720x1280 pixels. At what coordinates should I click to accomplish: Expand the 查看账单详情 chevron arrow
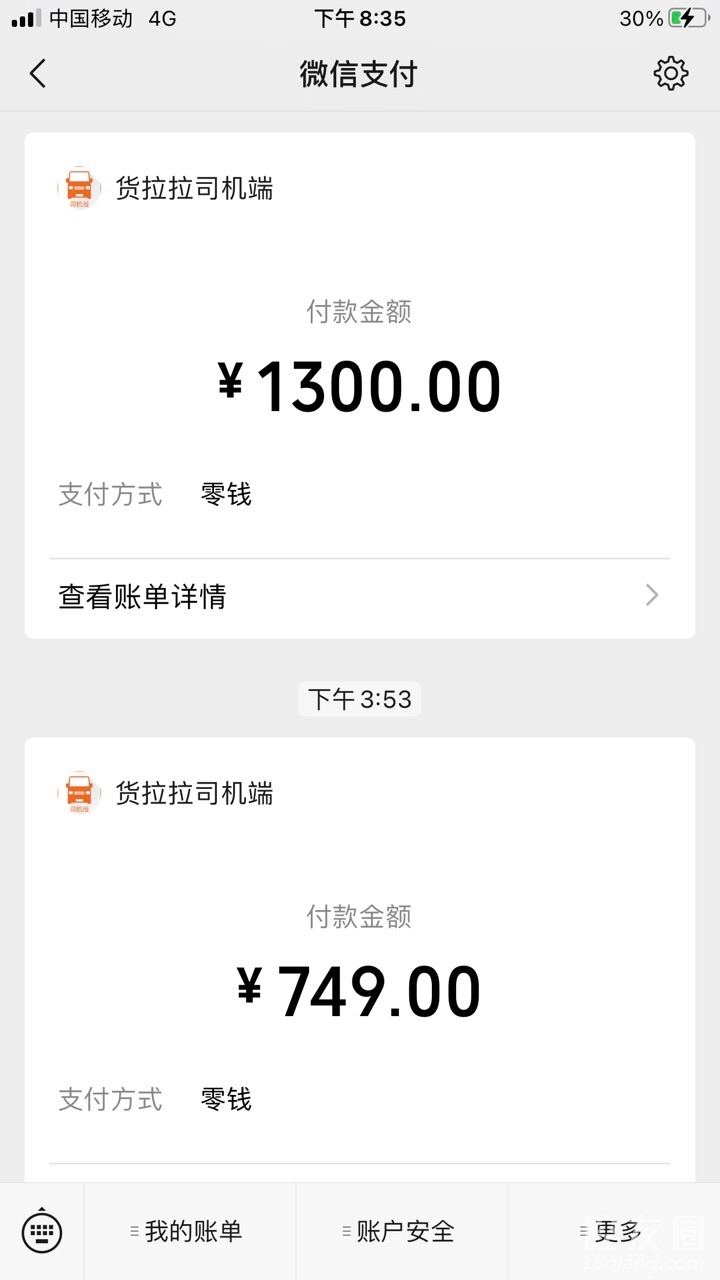point(652,596)
